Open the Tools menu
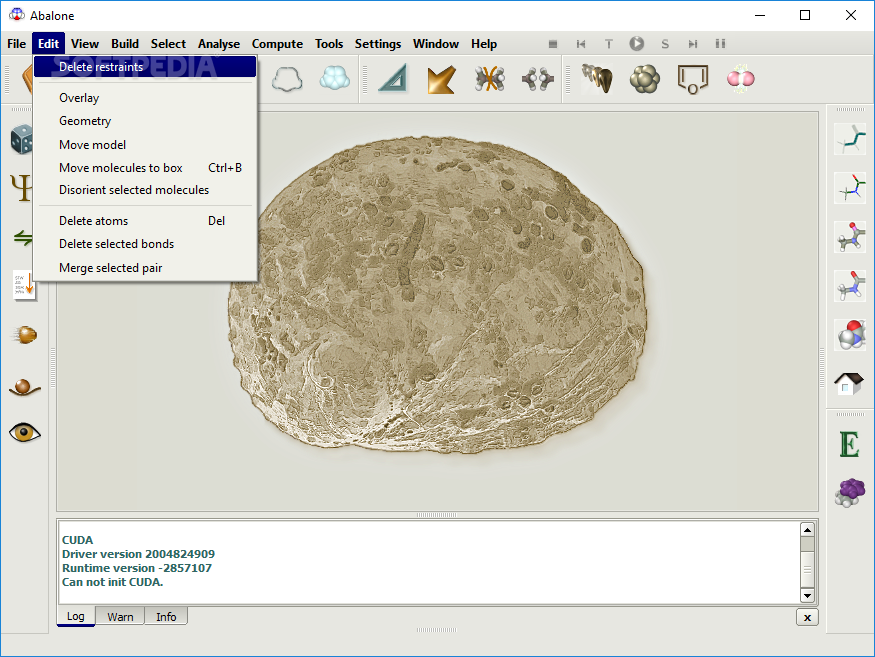 [329, 44]
